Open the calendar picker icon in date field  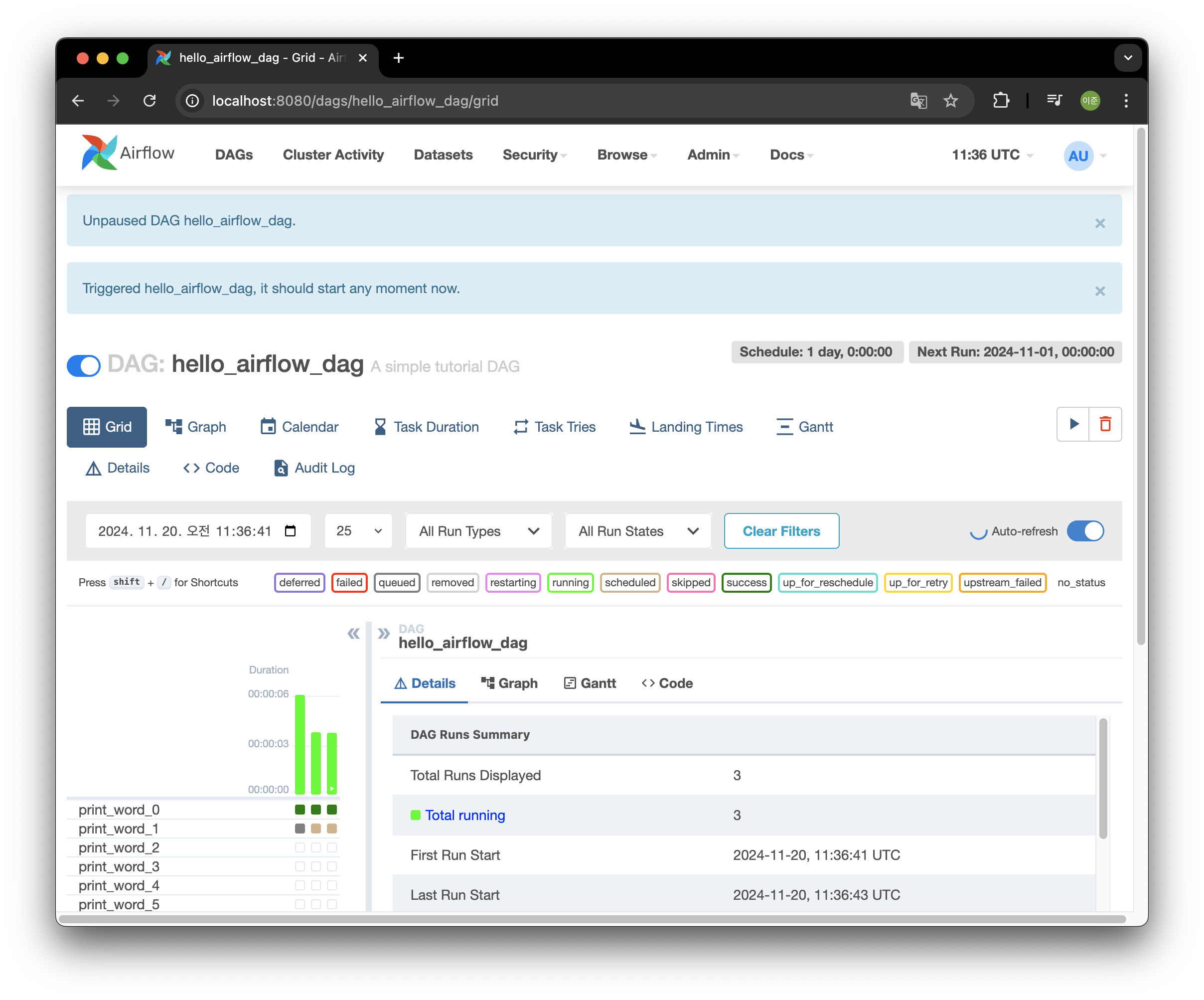(x=290, y=531)
